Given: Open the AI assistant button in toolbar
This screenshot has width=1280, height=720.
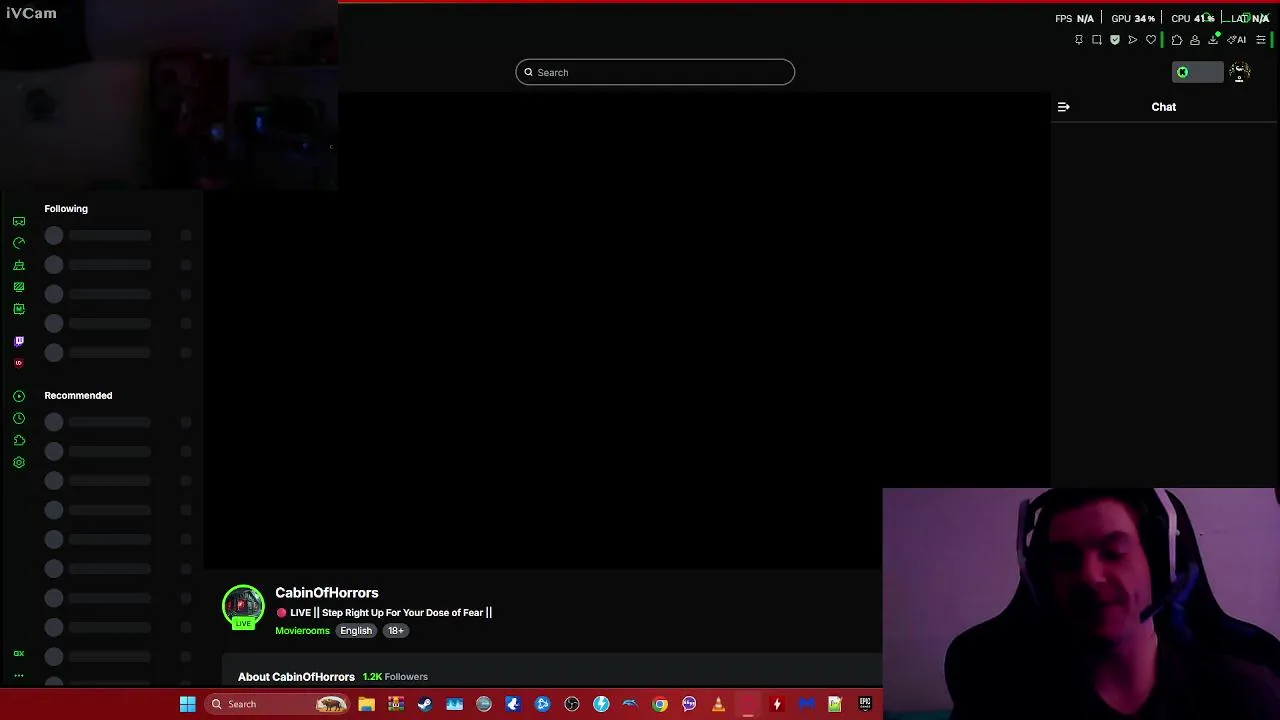Looking at the screenshot, I should pos(1238,40).
